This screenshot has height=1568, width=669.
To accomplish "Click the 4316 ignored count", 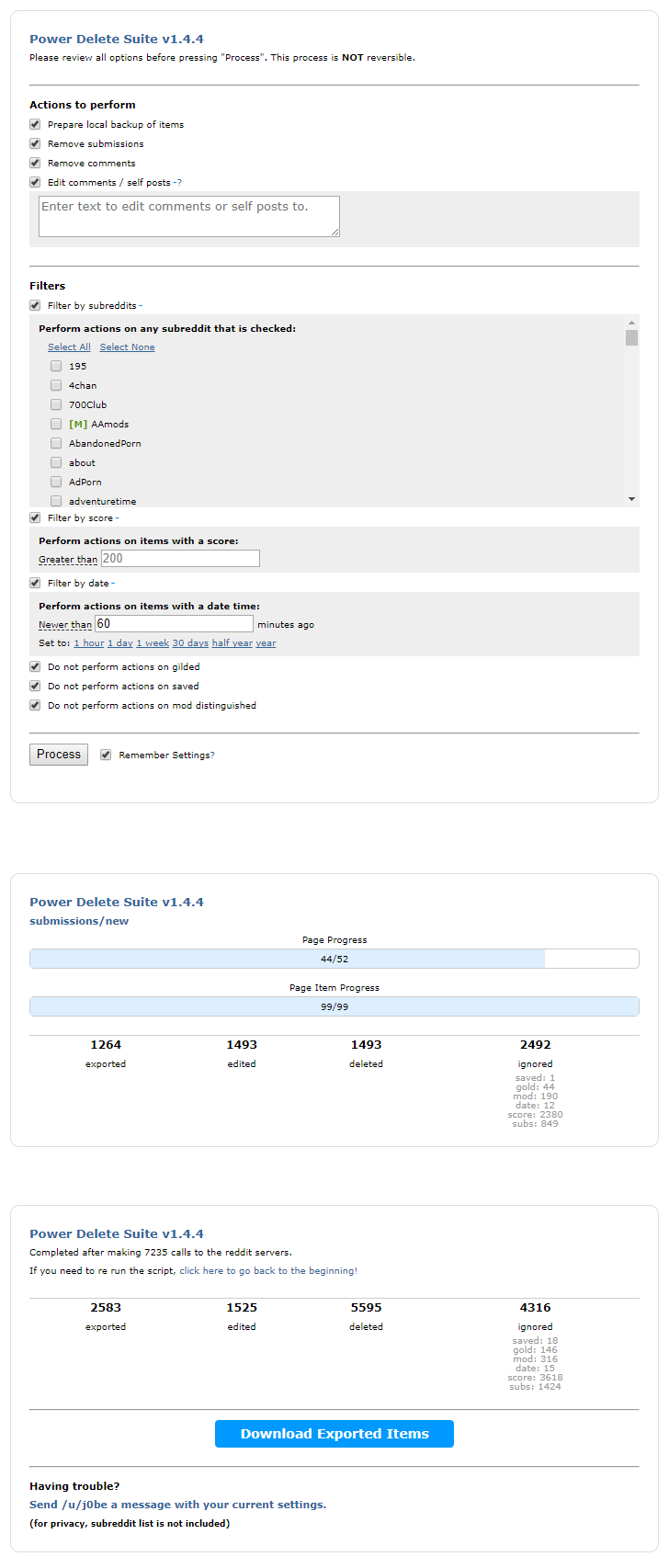I will (x=535, y=1308).
